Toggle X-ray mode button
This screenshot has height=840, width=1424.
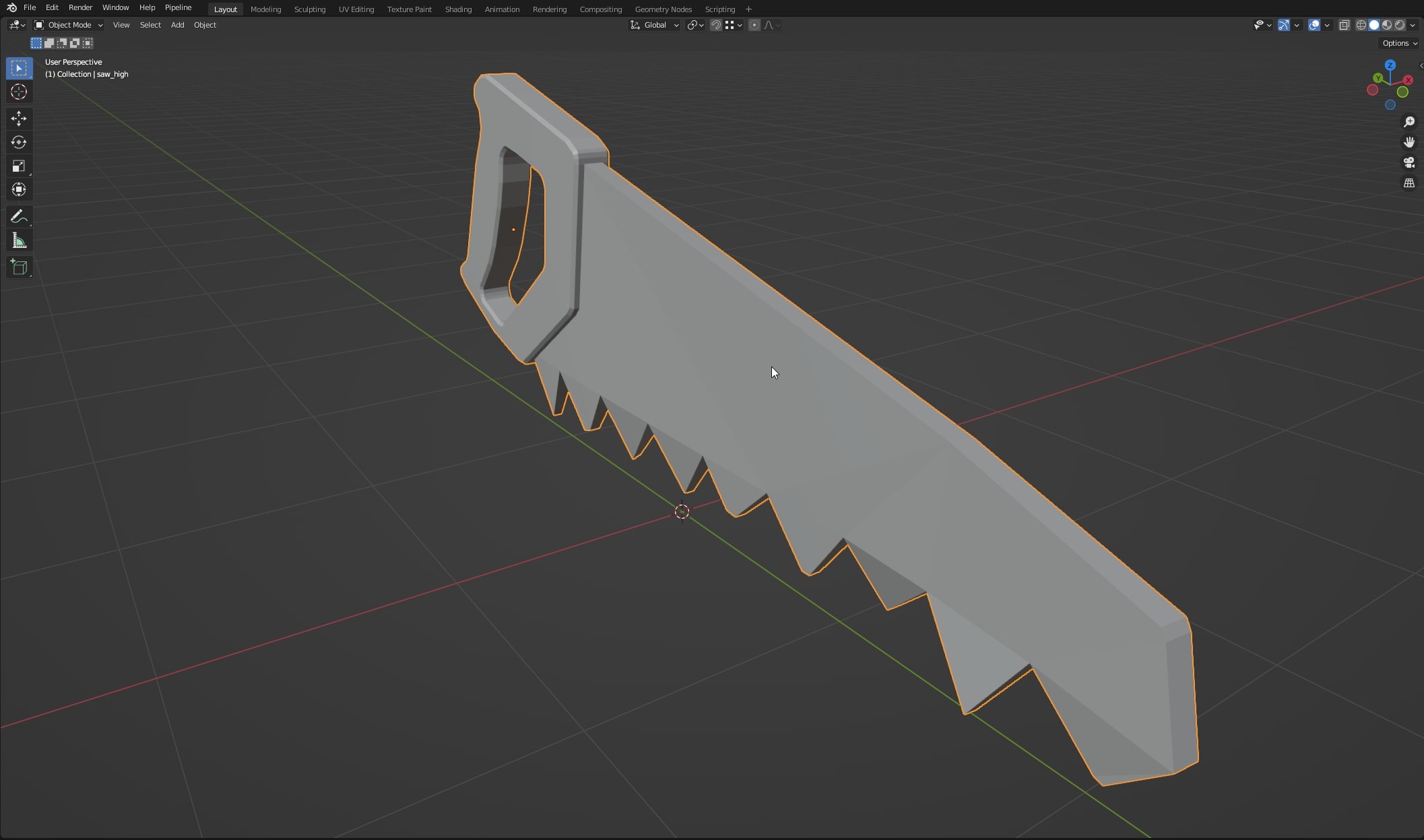1344,25
